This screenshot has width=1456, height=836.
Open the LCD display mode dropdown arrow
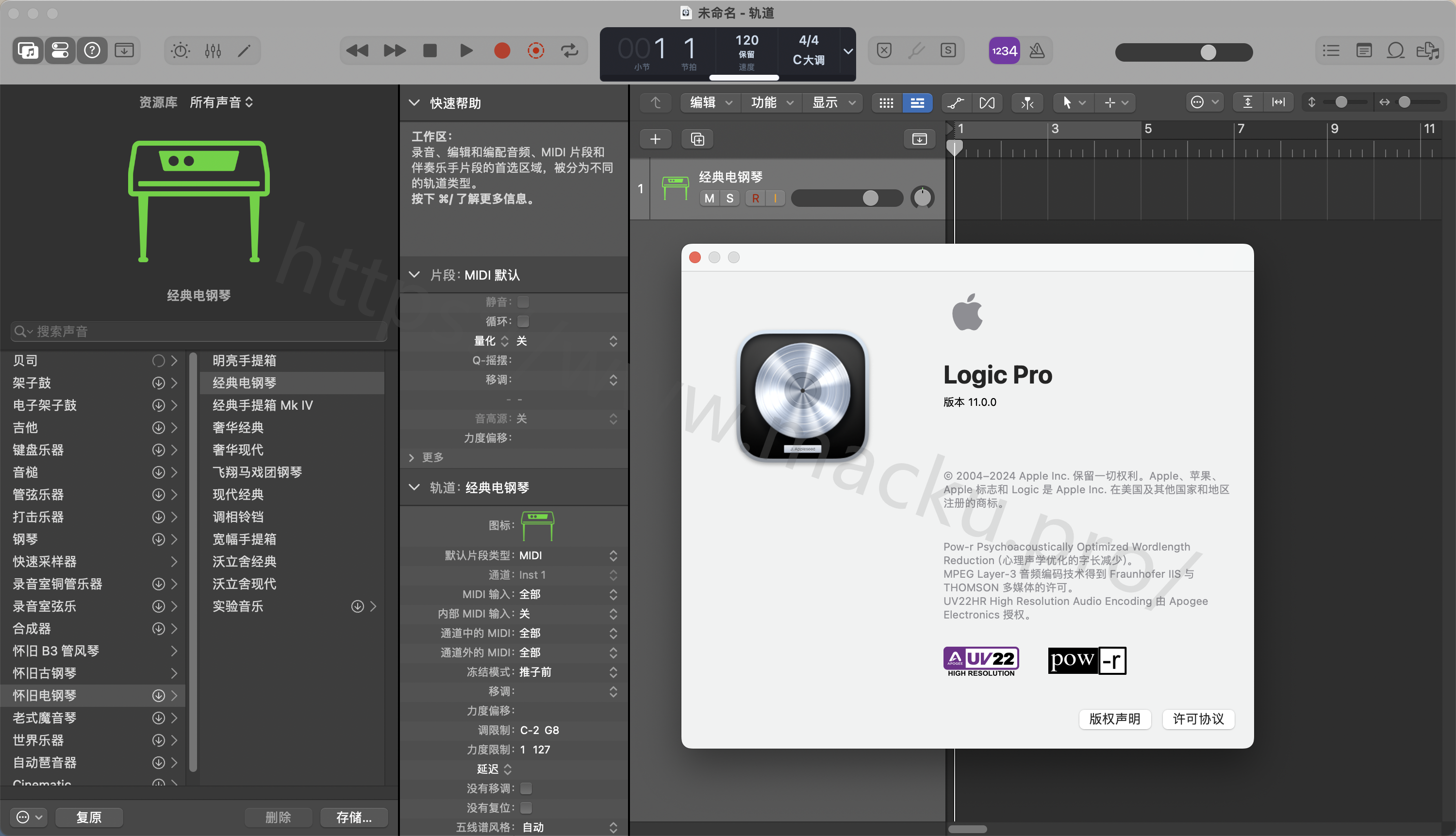(x=848, y=51)
